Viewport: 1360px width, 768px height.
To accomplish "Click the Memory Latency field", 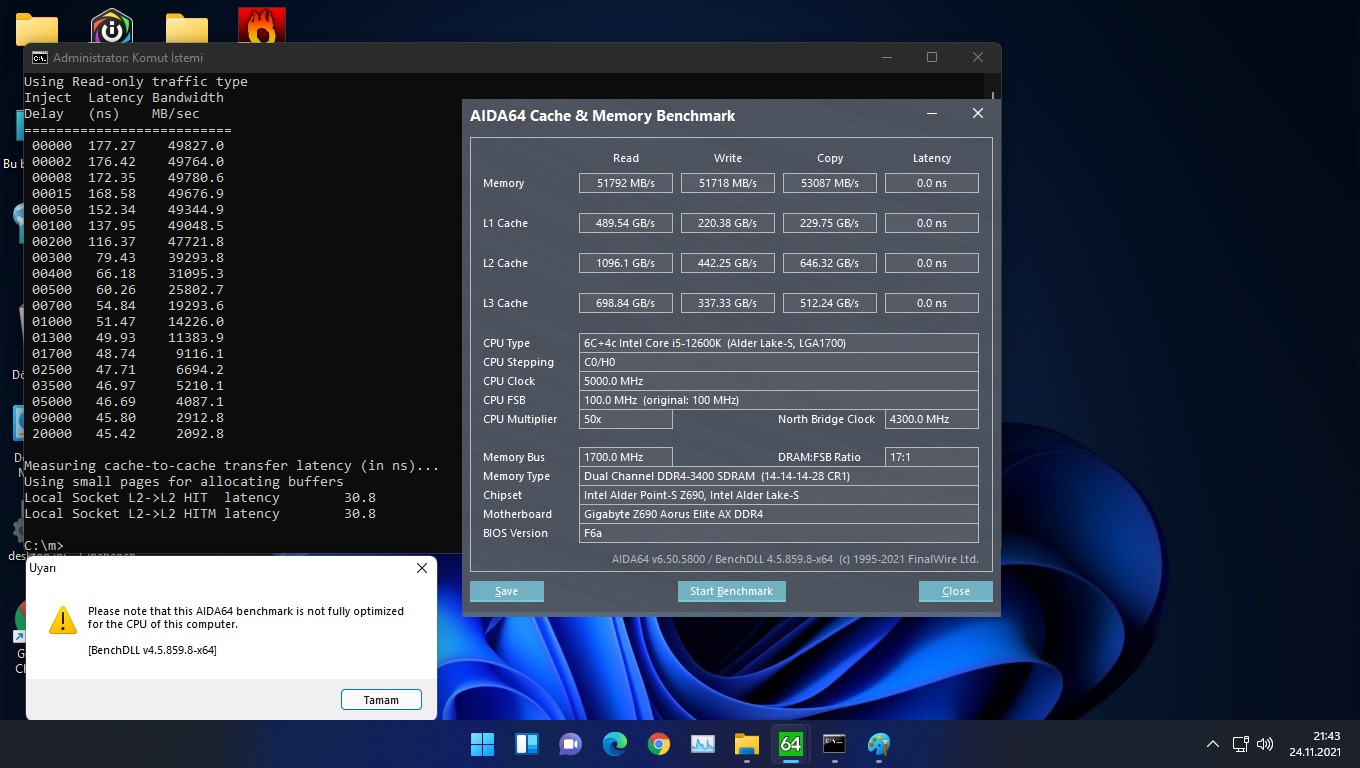I will (x=932, y=183).
